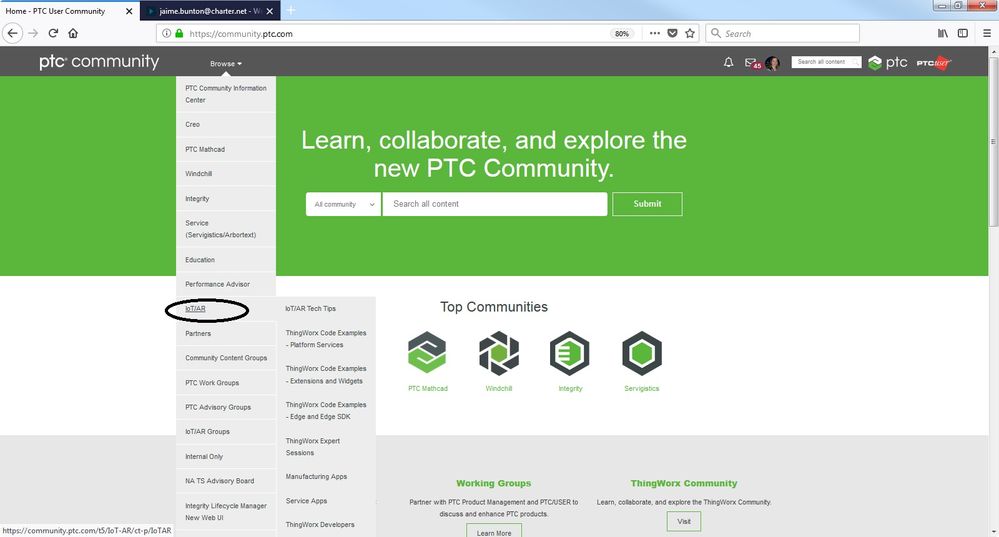This screenshot has height=537, width=999.
Task: Select Performance Advisor menu item
Action: click(x=226, y=284)
